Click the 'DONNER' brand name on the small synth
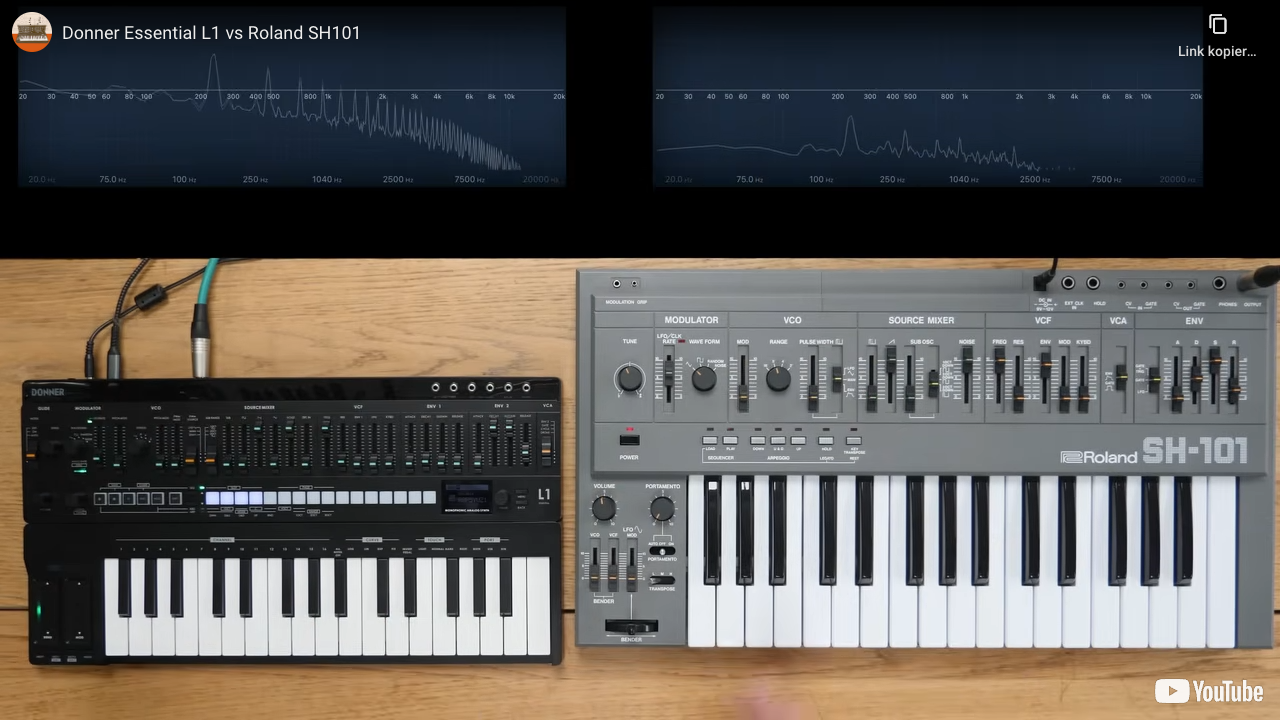Screen dimensions: 1280x720 47,392
